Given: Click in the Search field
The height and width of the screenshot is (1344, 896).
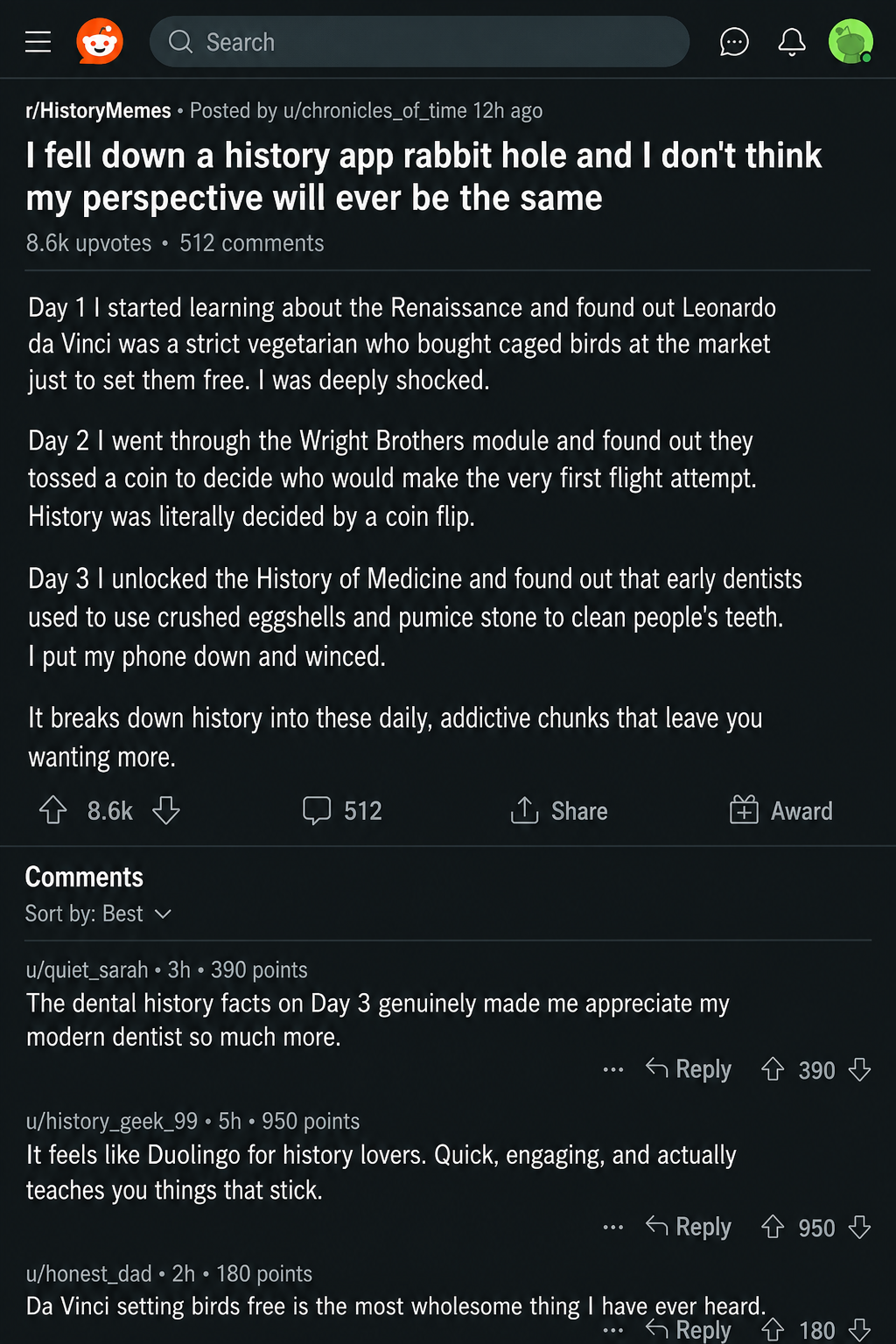Looking at the screenshot, I should (x=419, y=41).
